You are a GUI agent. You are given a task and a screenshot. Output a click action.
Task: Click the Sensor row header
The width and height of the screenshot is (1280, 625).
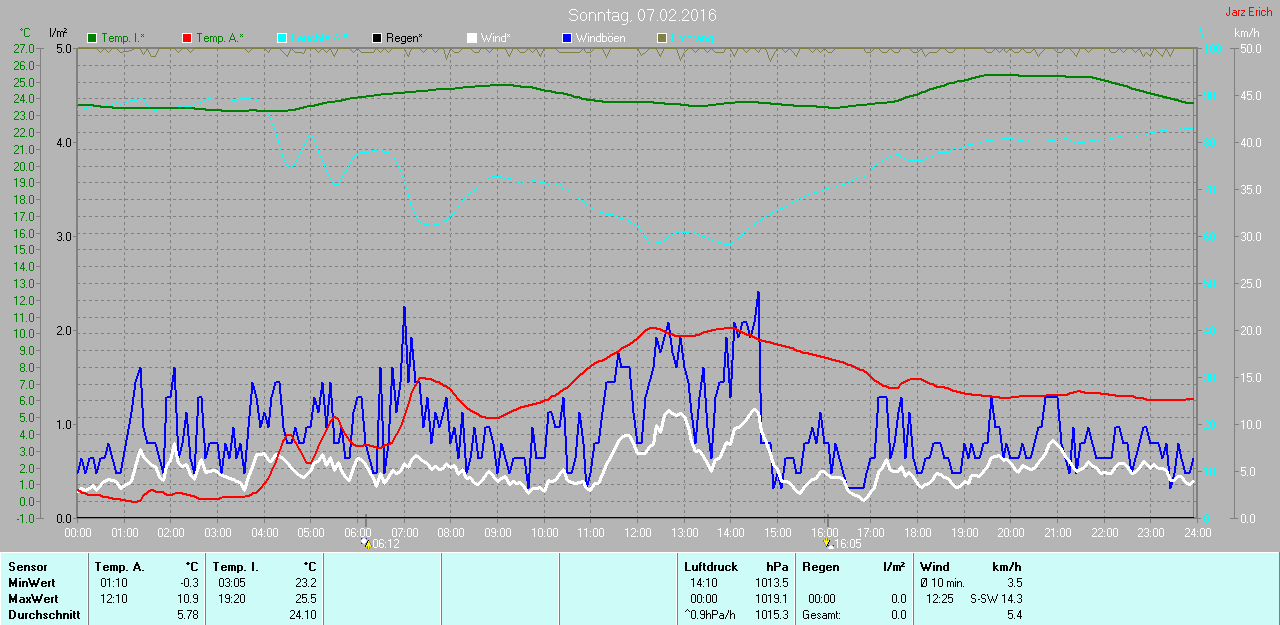coord(27,567)
